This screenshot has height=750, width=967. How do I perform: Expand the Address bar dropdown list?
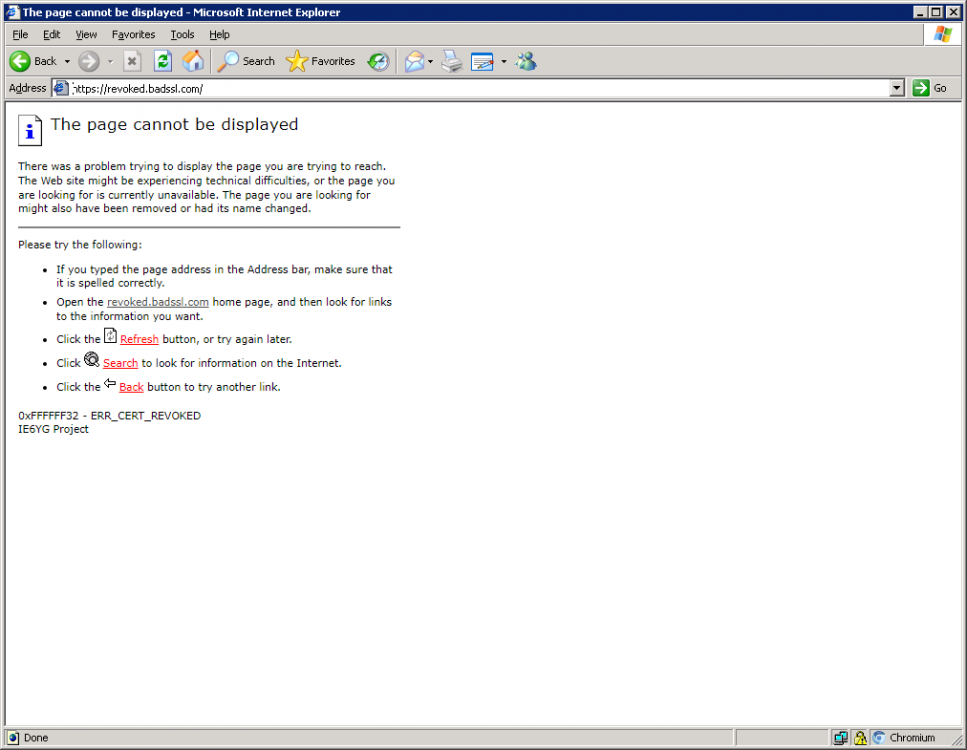897,88
